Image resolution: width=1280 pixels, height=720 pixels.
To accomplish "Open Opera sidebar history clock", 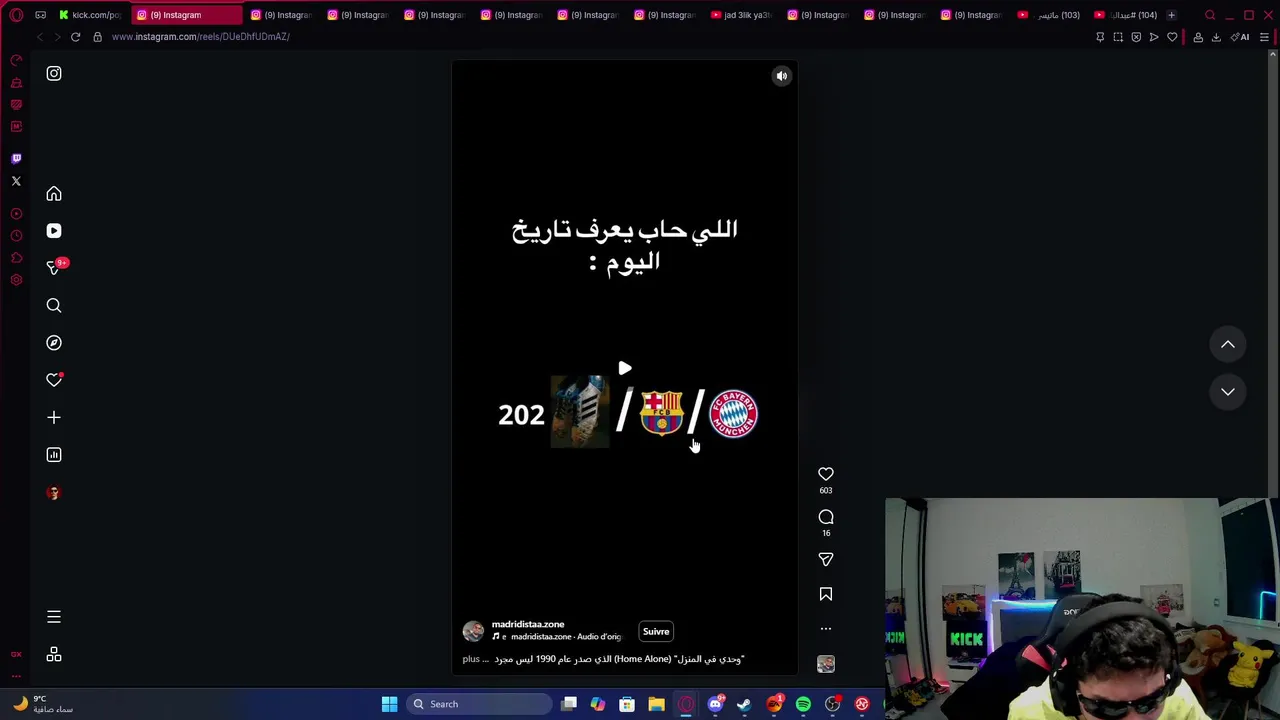I will (16, 236).
